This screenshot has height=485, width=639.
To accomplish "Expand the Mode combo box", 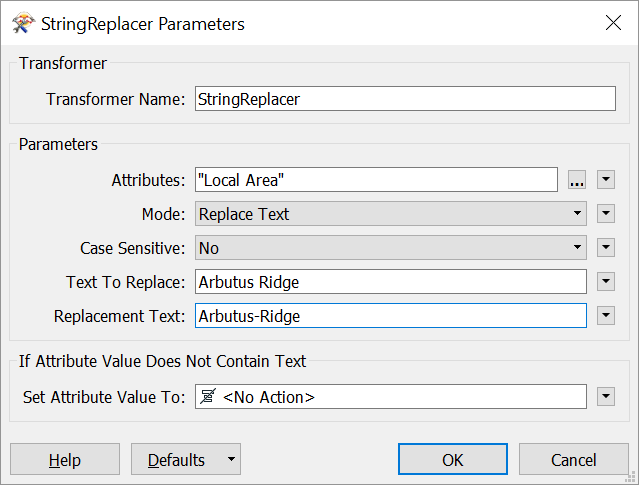I will coord(391,214).
